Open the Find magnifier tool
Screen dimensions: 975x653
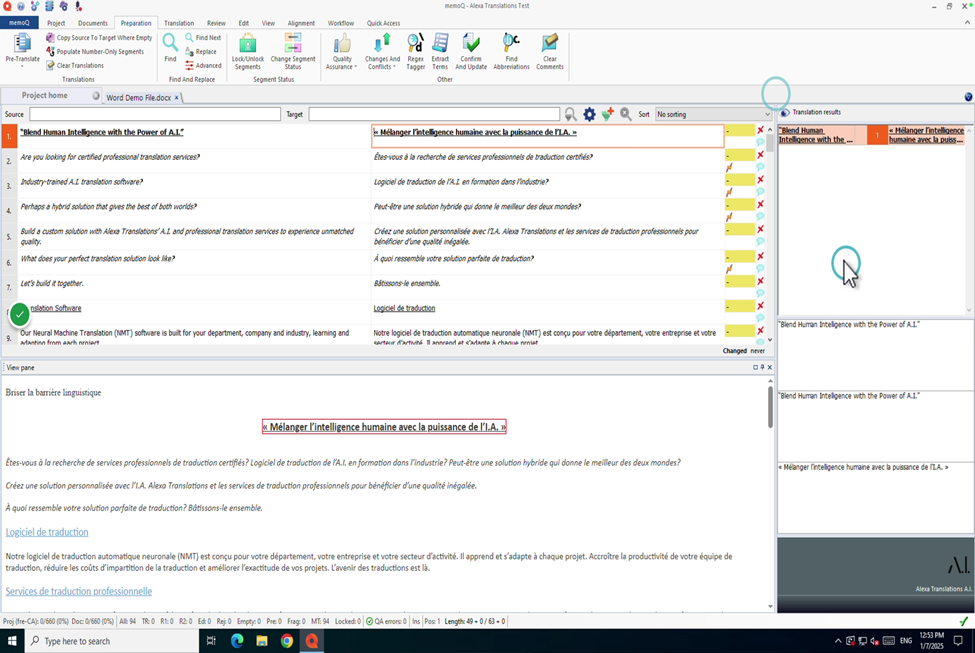[x=170, y=49]
